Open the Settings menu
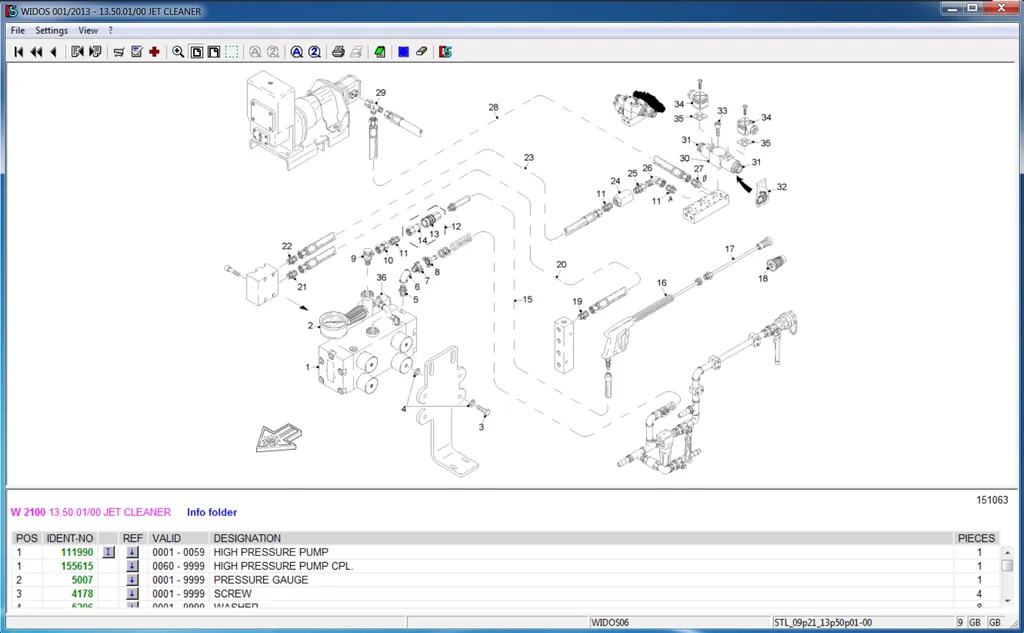 pyautogui.click(x=52, y=30)
